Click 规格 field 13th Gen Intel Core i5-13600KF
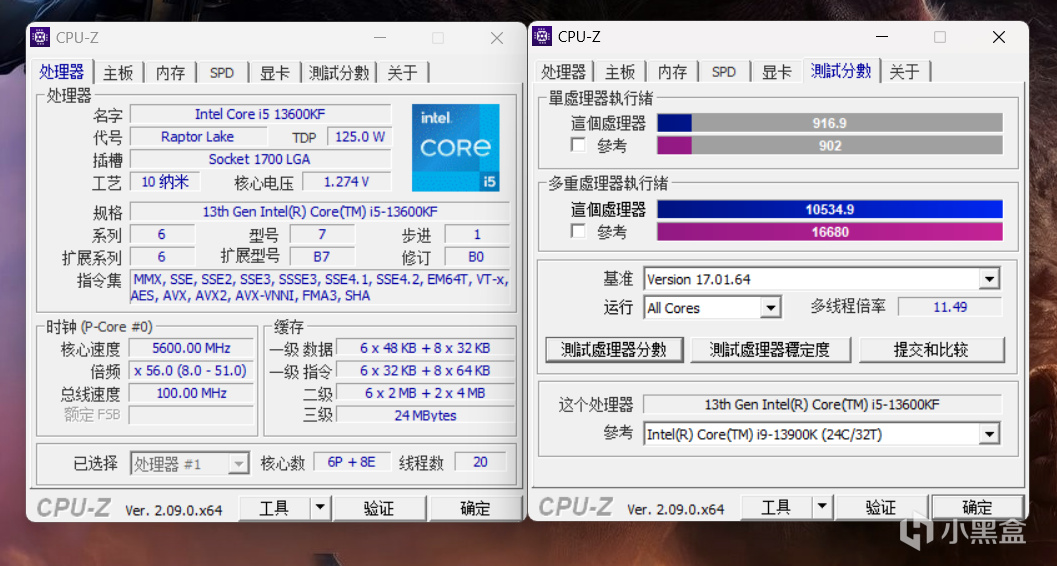The image size is (1057, 566). pyautogui.click(x=320, y=212)
